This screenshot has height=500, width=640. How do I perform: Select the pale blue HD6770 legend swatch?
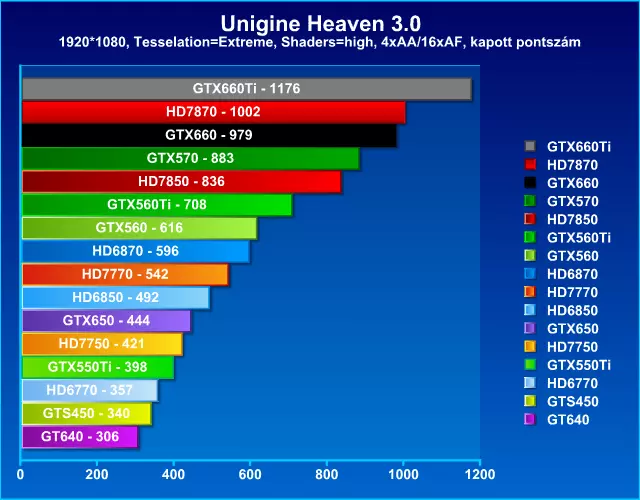530,383
